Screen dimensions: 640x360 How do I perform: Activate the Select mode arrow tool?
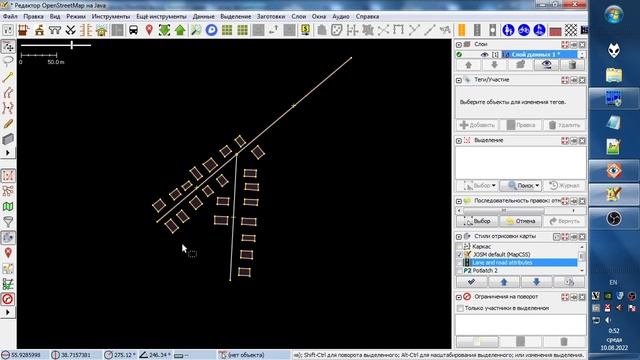coord(8,46)
